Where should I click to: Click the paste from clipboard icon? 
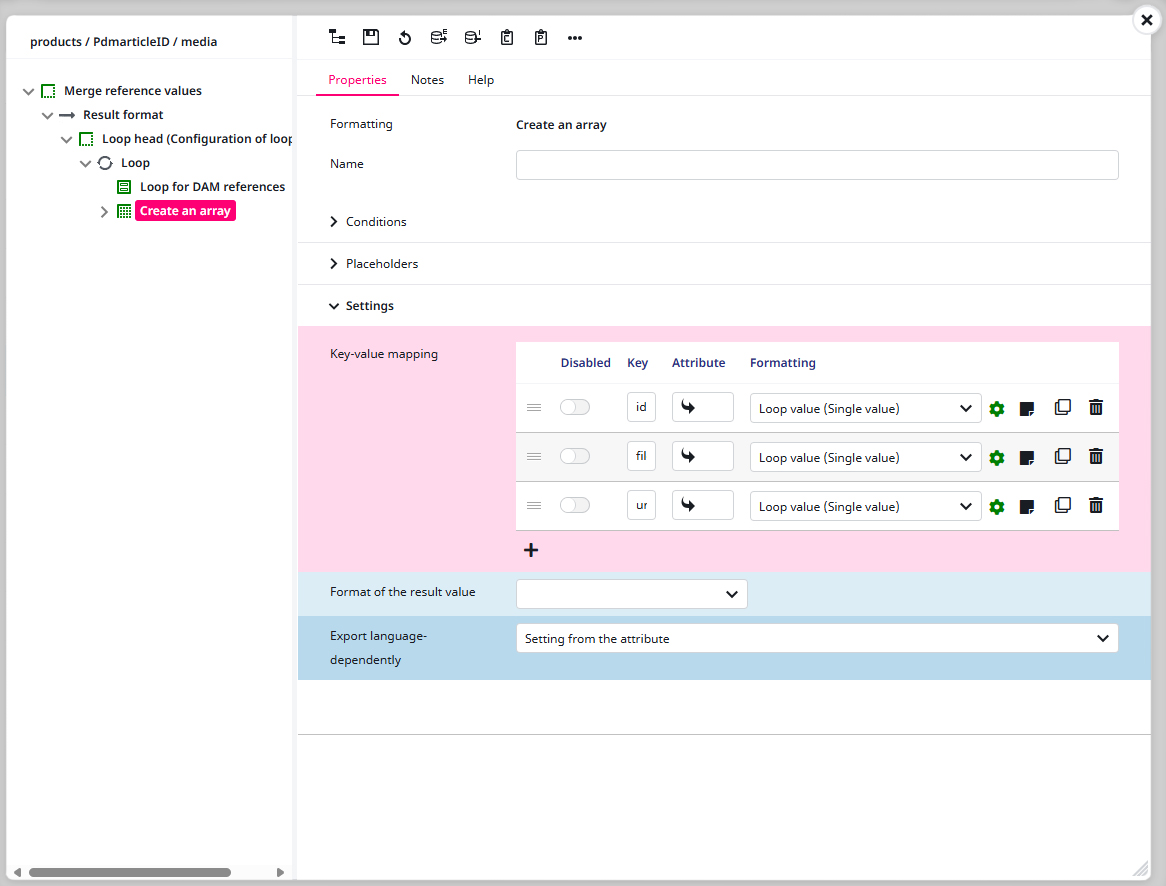click(x=541, y=37)
